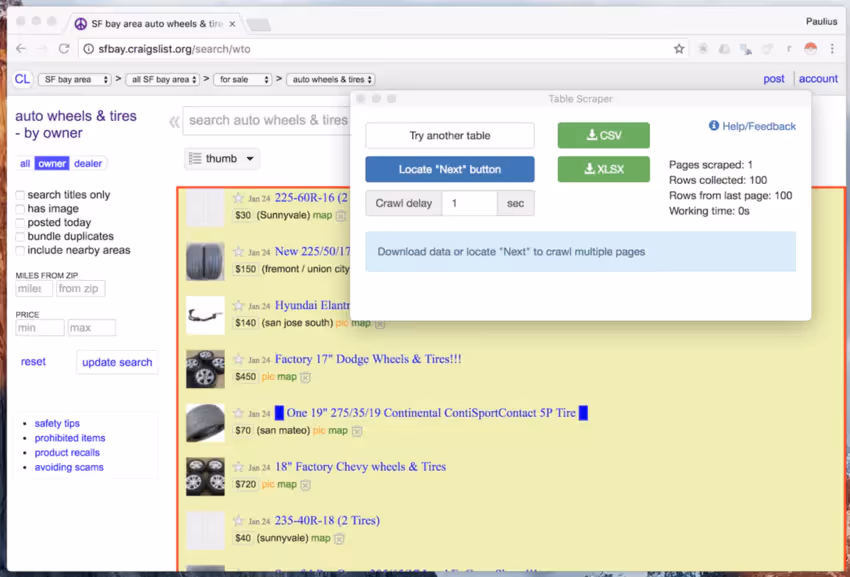This screenshot has width=850, height=577.
Task: Open Chrome's three-dot menu
Action: (x=833, y=47)
